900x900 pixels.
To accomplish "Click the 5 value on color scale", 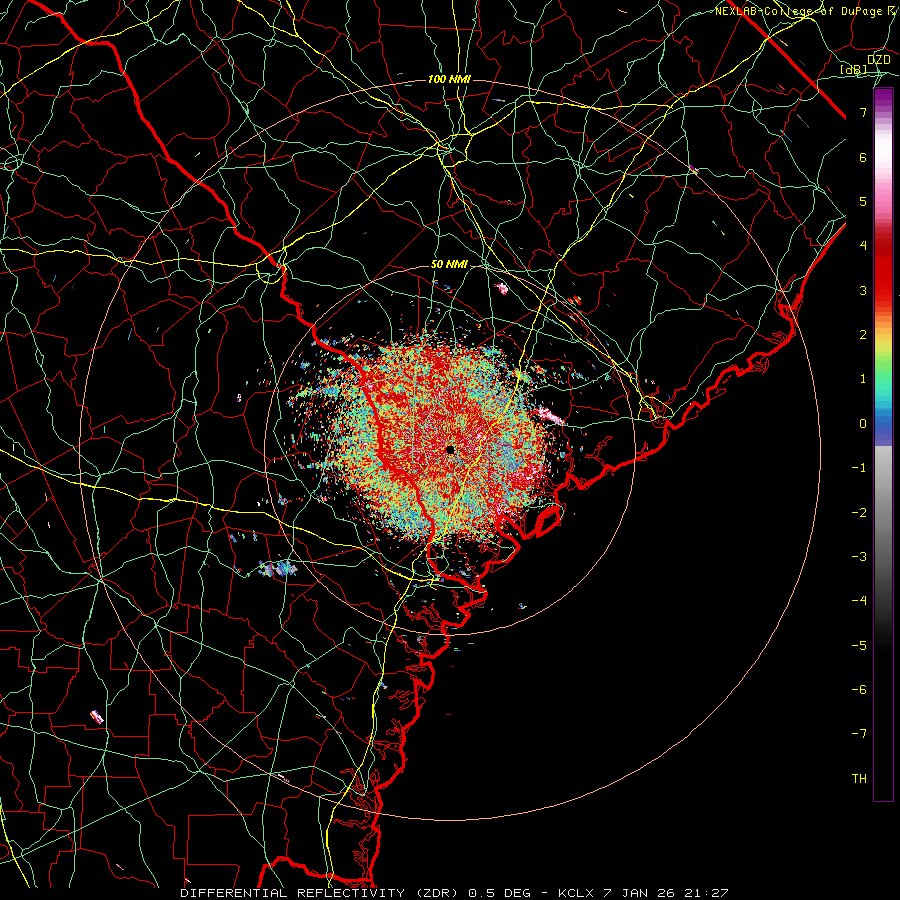I will pos(863,201).
